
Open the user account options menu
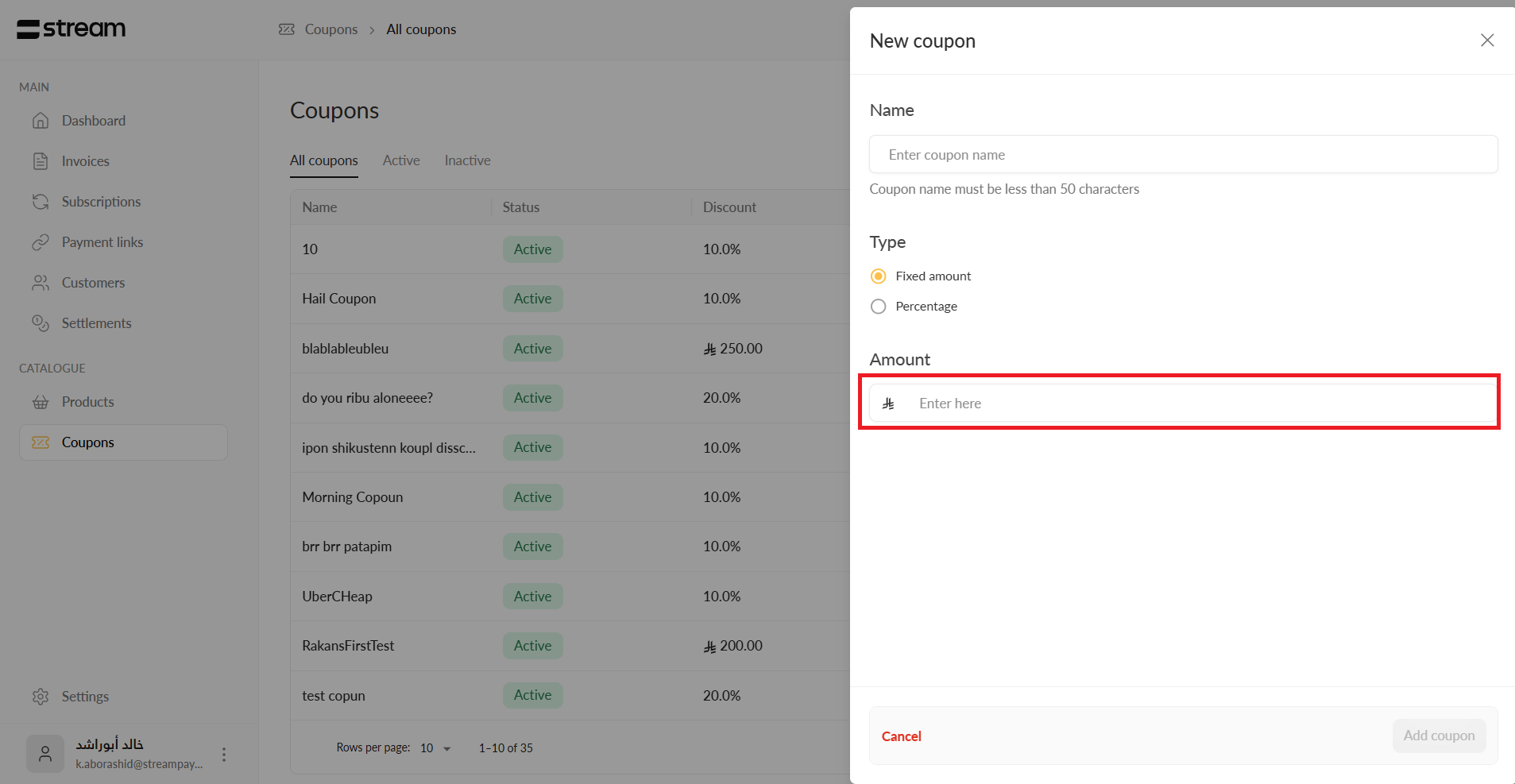point(224,755)
